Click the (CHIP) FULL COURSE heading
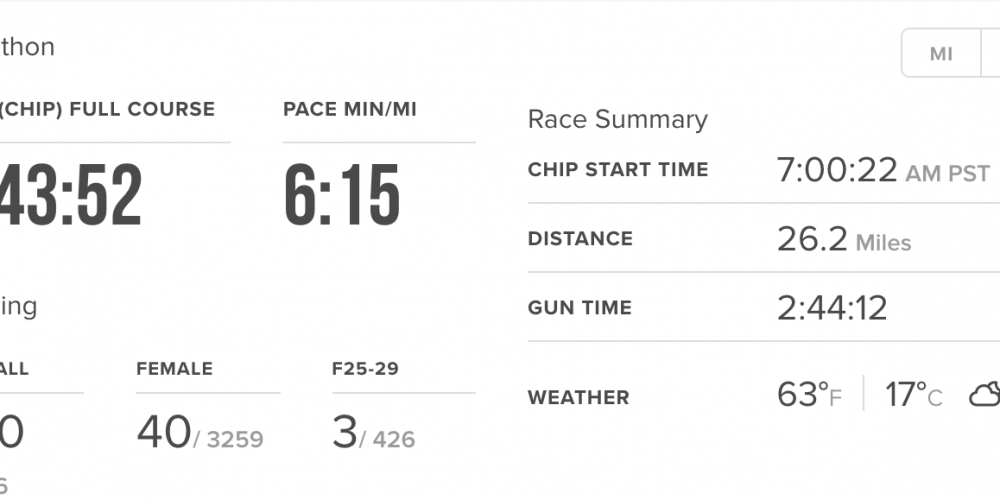 (x=107, y=109)
